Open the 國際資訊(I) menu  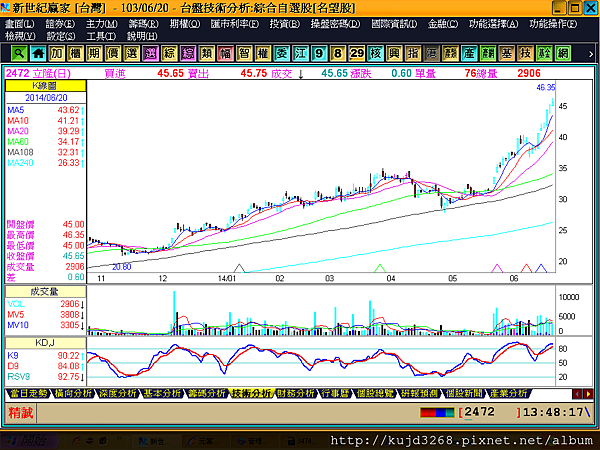[x=394, y=24]
